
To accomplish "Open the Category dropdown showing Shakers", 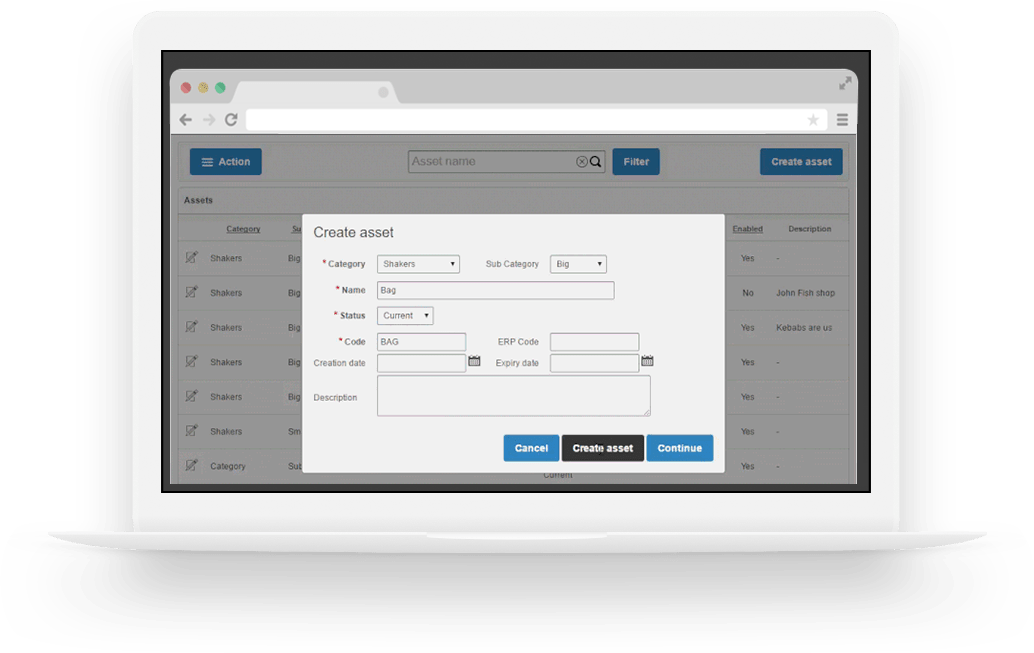I will click(x=418, y=264).
